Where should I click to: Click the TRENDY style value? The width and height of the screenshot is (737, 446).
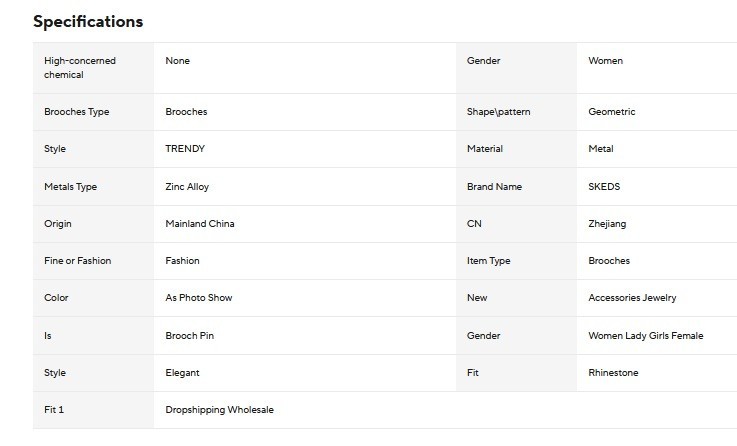[185, 149]
